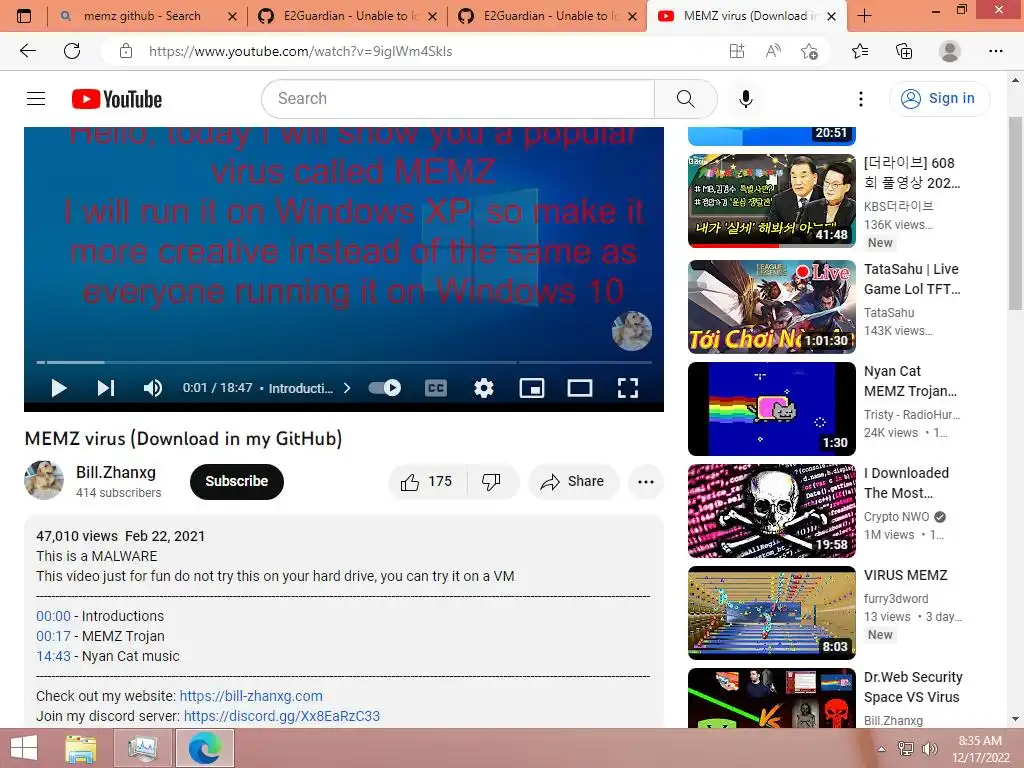Viewport: 1024px width, 768px height.
Task: Expand the Introductions chapter chevron
Action: [347, 388]
